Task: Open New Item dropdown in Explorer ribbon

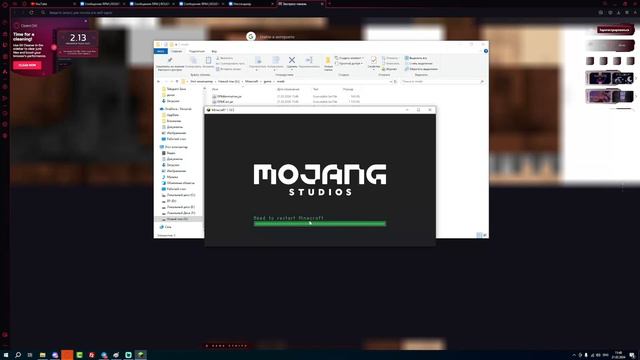Action: pos(349,58)
